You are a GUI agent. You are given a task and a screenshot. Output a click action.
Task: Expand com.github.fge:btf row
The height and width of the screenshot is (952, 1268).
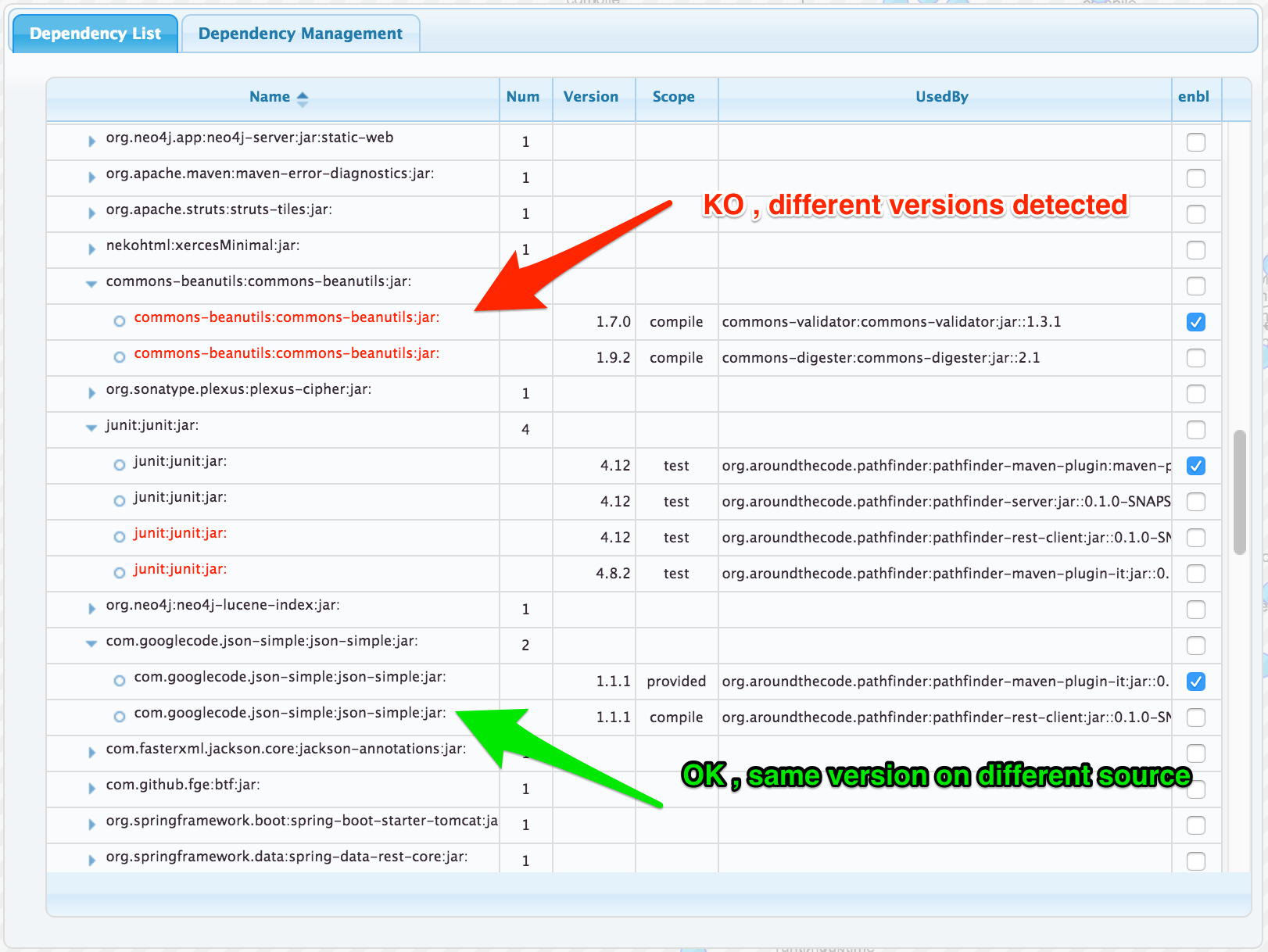pyautogui.click(x=91, y=789)
